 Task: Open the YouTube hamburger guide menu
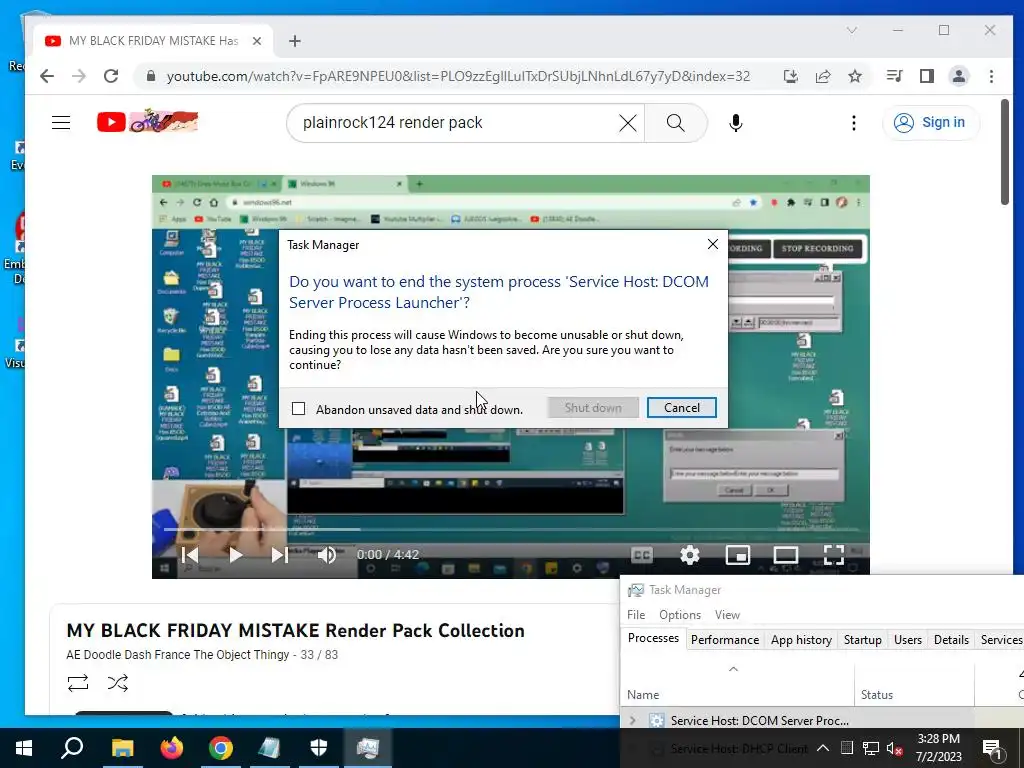pos(61,122)
